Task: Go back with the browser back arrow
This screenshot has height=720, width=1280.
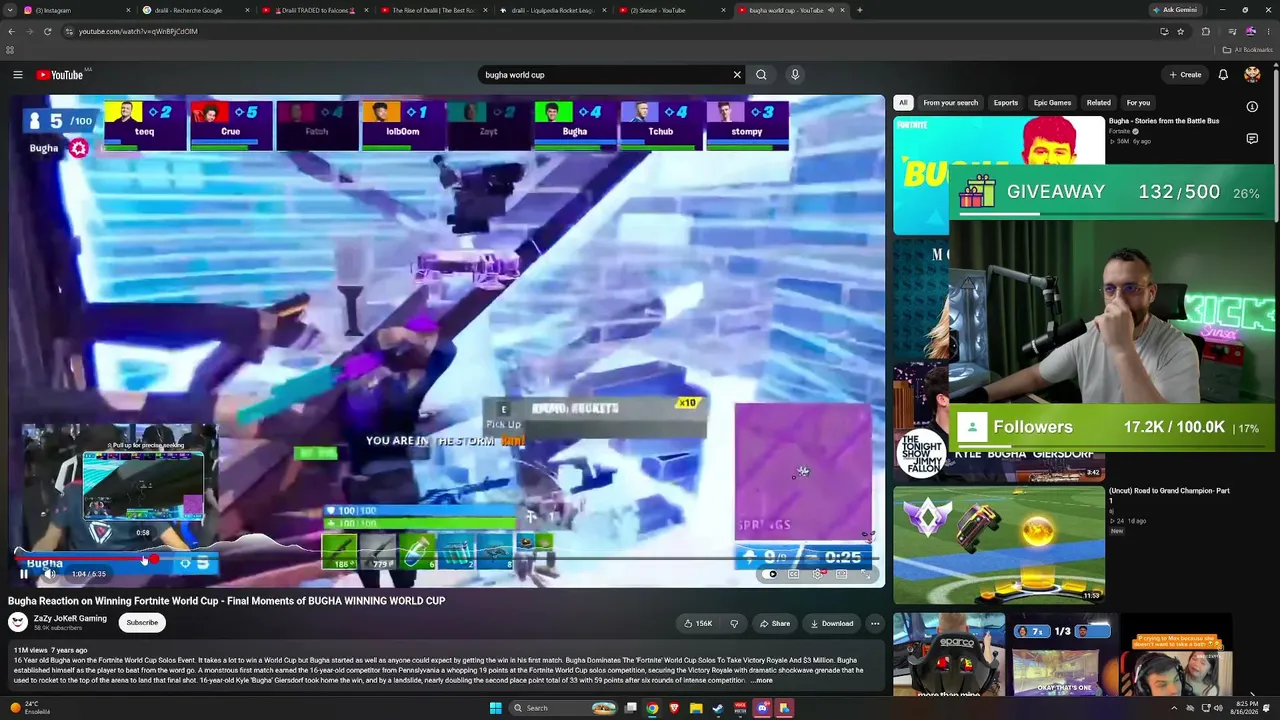Action: pos(11,31)
